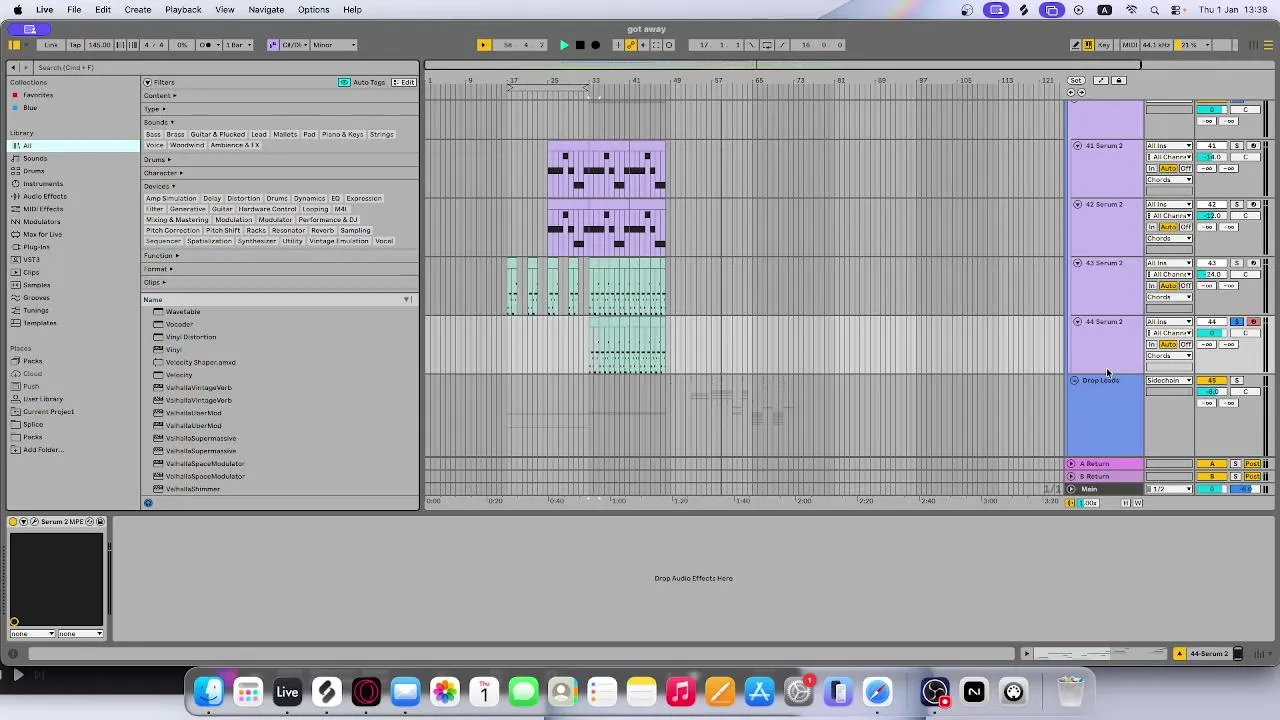Select Favorites in Collections
Viewport: 1280px width, 720px height.
tap(38, 95)
